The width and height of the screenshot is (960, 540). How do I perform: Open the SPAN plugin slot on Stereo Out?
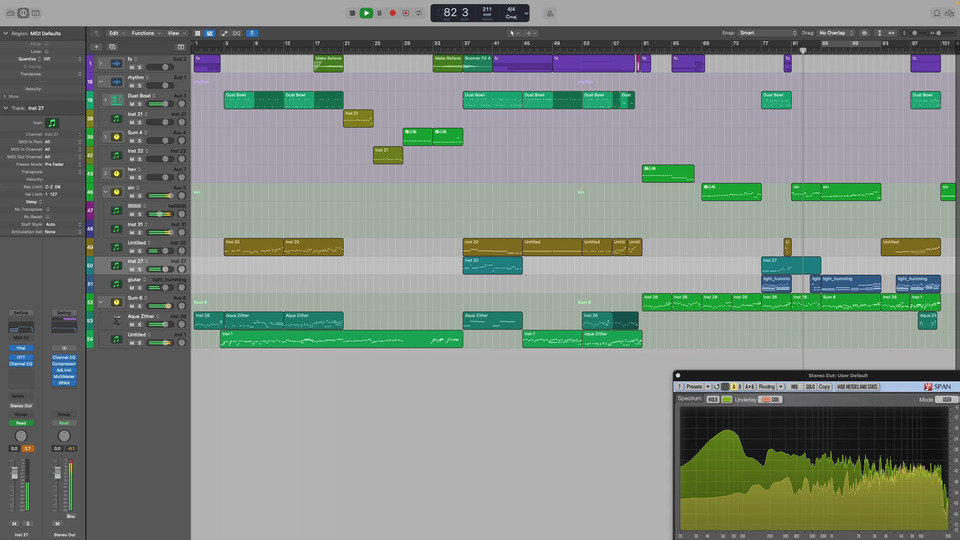pos(64,383)
